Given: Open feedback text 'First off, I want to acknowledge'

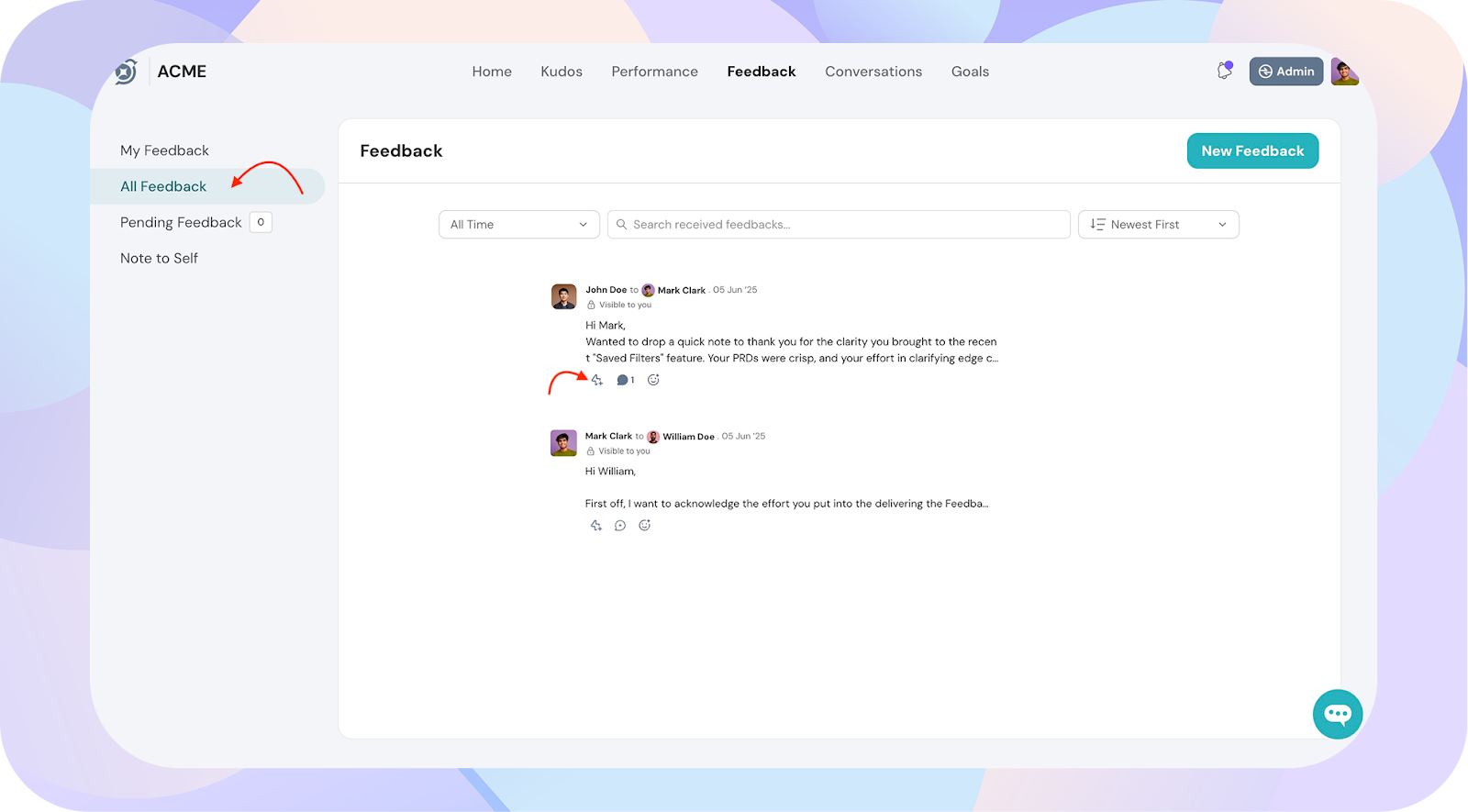Looking at the screenshot, I should 786,504.
